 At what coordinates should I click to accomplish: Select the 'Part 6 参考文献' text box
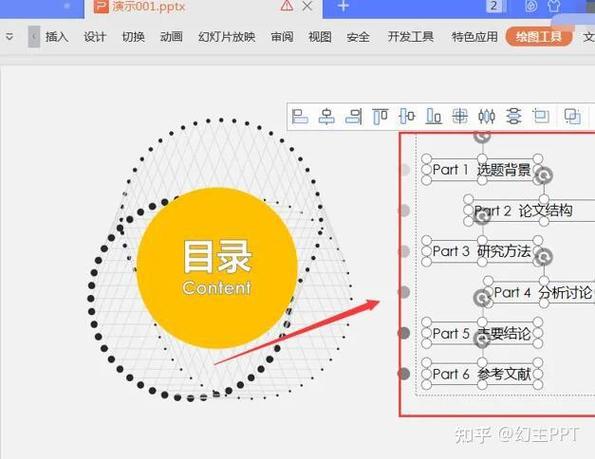coord(482,374)
